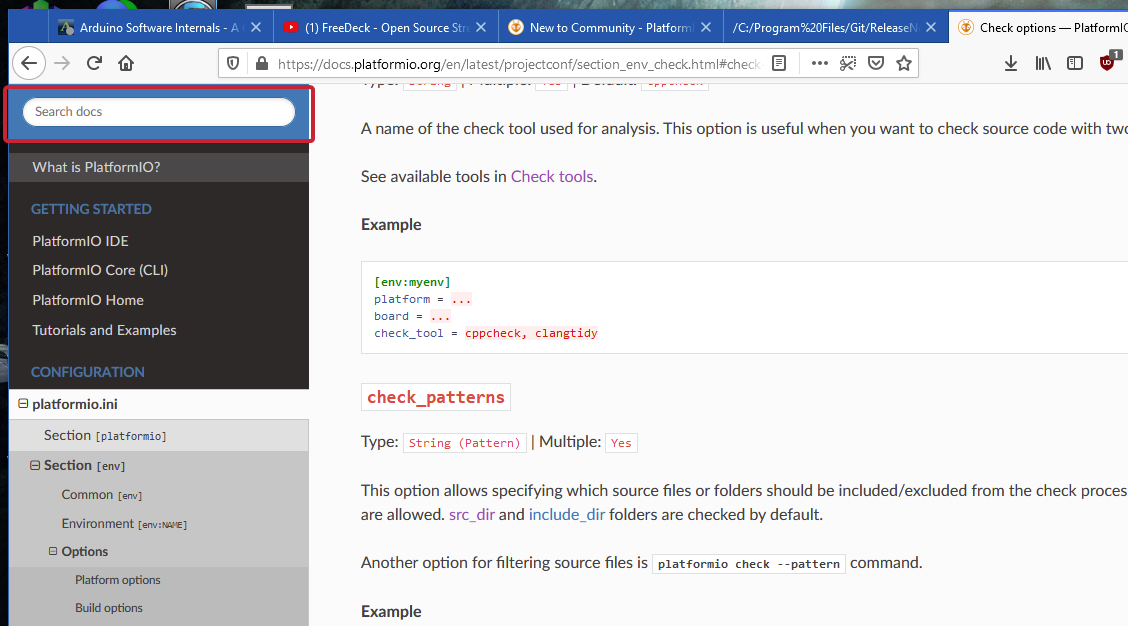Image resolution: width=1128 pixels, height=626 pixels.
Task: Open the Section [env] sidebar entry
Action: pos(84,466)
